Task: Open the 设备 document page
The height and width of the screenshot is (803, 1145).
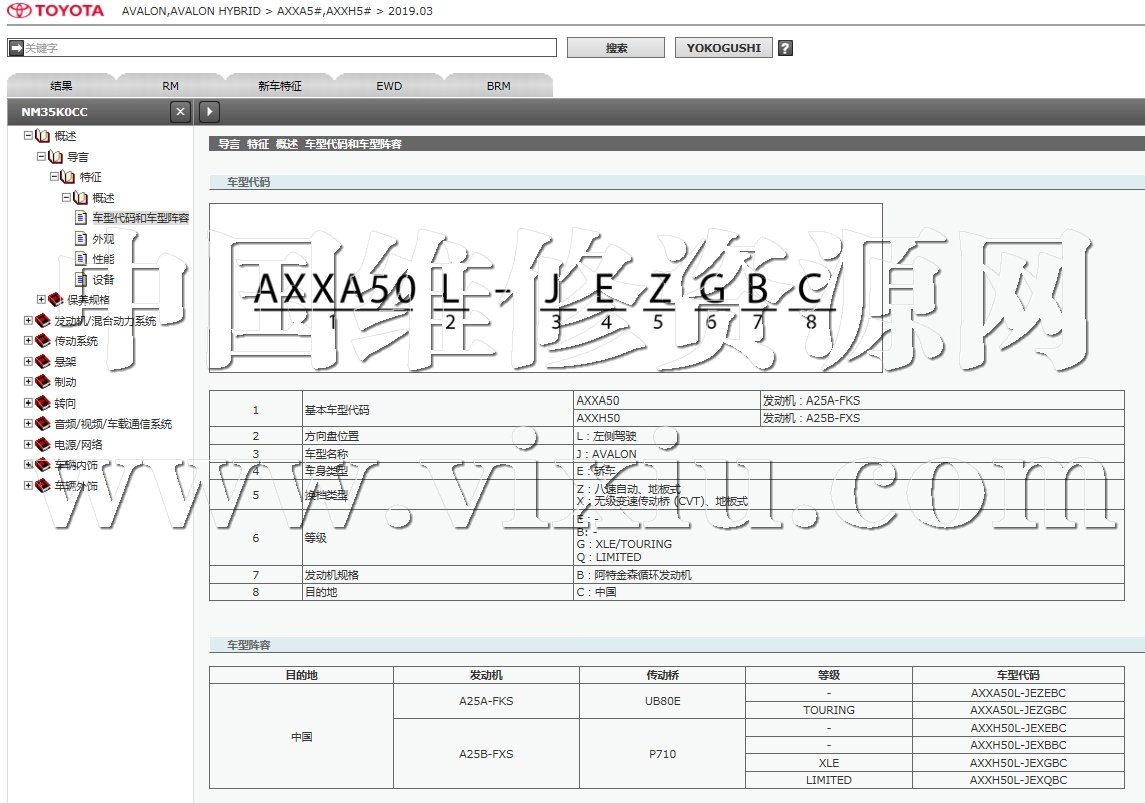Action: (x=103, y=280)
